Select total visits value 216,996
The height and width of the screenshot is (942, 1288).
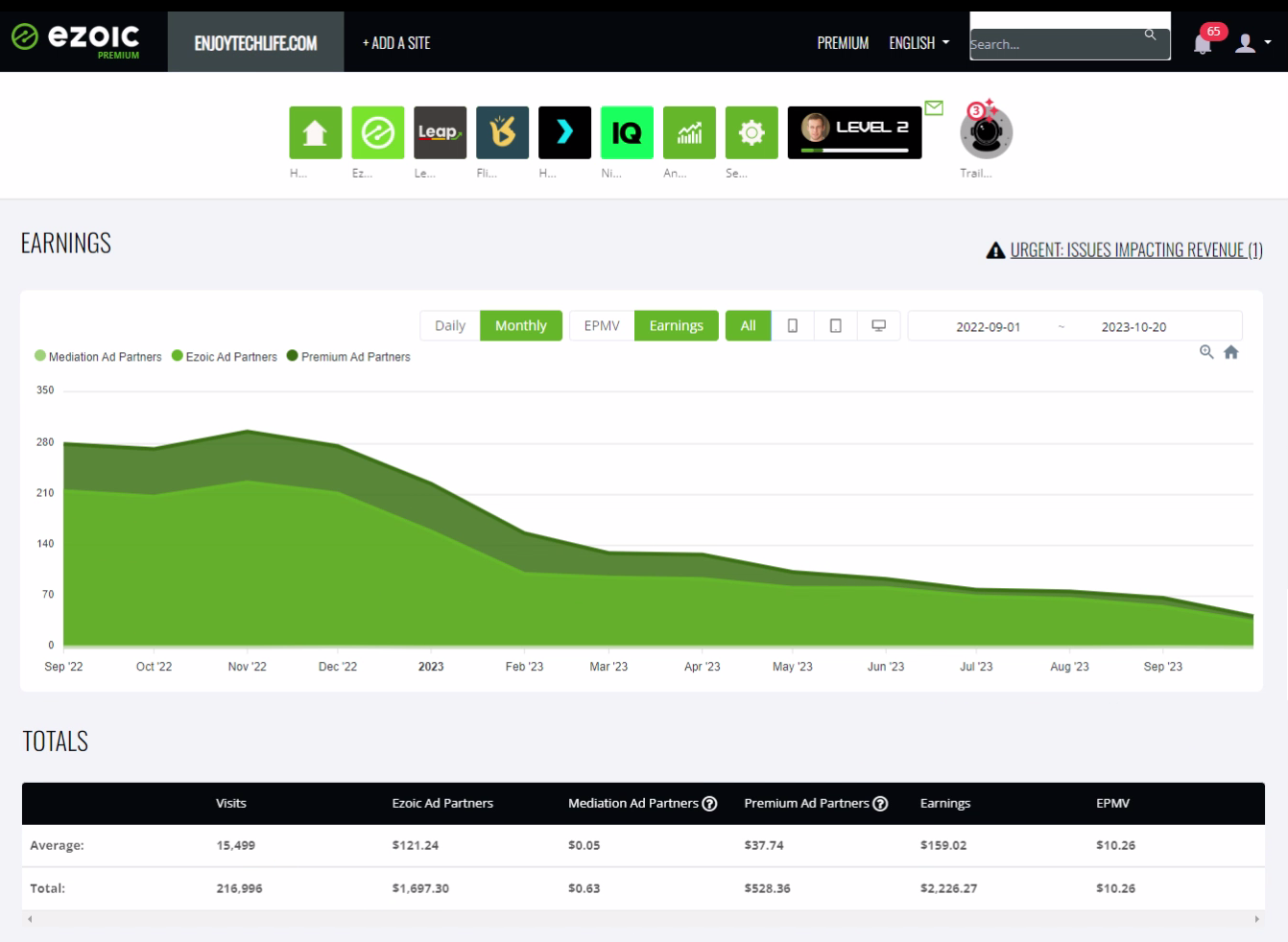(x=240, y=888)
